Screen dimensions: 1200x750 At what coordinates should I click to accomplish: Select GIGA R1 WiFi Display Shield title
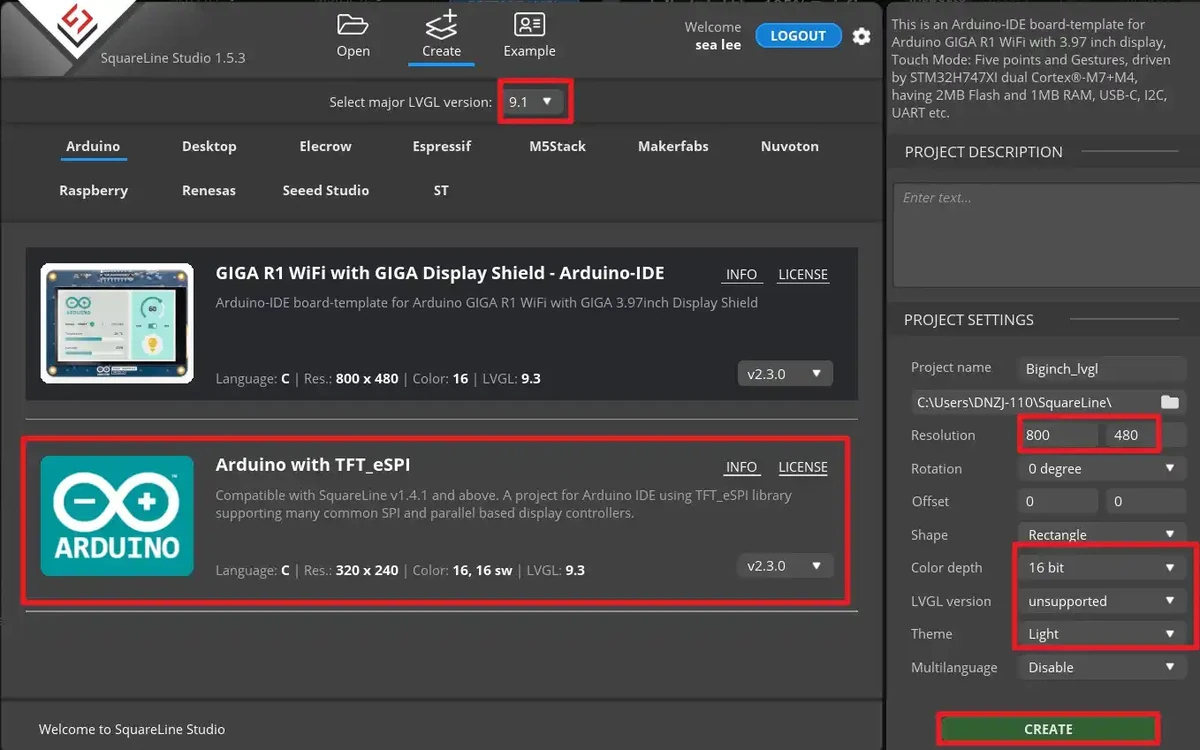pos(440,273)
